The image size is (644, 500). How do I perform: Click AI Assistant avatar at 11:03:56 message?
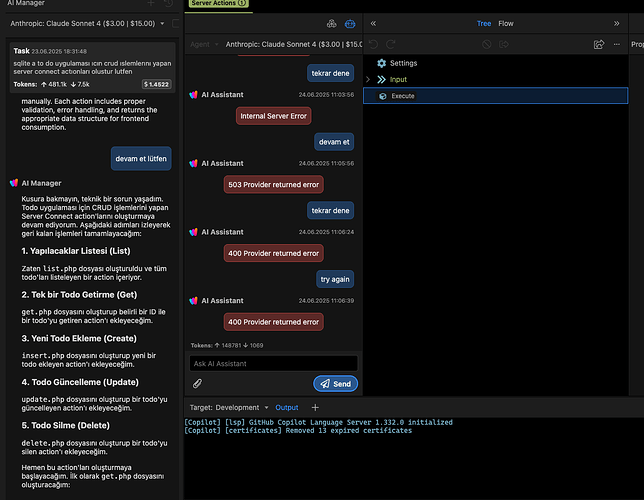(x=193, y=94)
